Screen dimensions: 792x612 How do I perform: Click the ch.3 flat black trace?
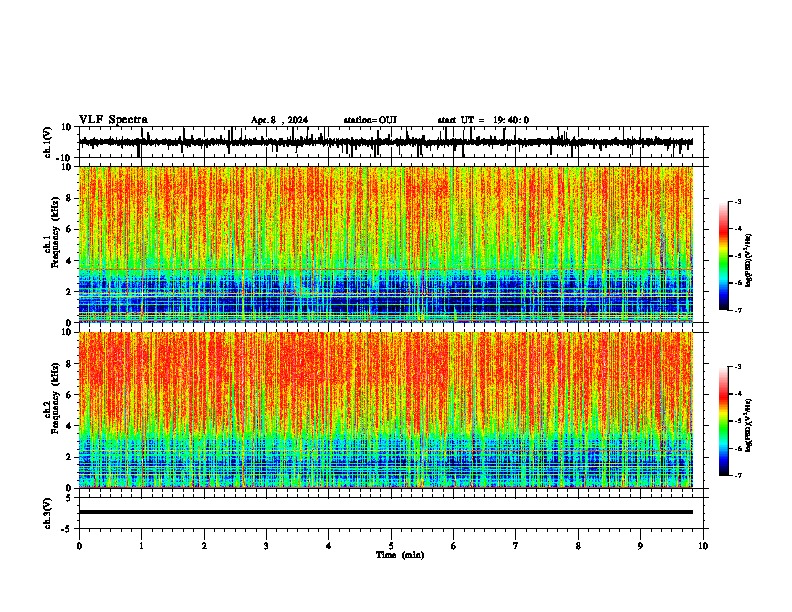[386, 512]
